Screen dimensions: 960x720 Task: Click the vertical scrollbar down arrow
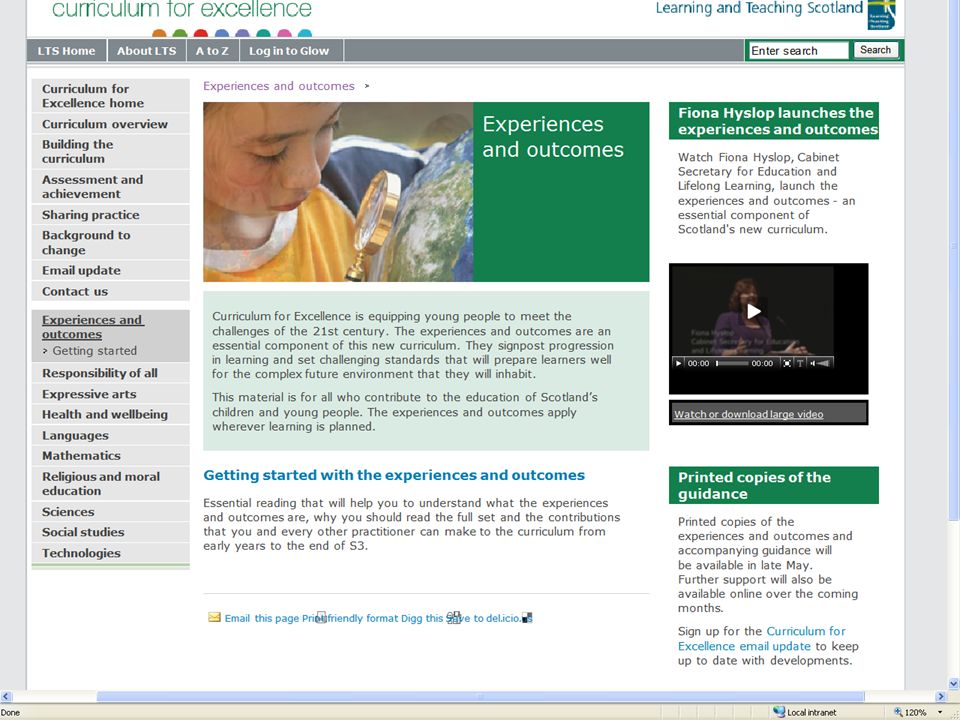(x=954, y=683)
